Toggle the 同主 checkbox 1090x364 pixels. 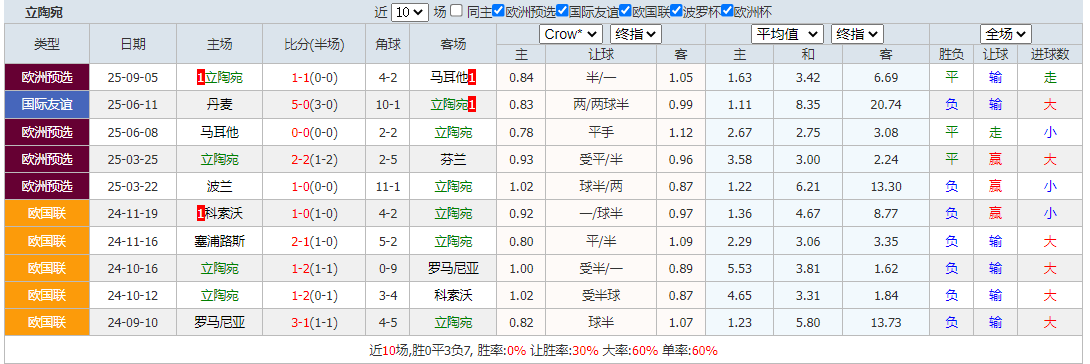click(x=456, y=11)
